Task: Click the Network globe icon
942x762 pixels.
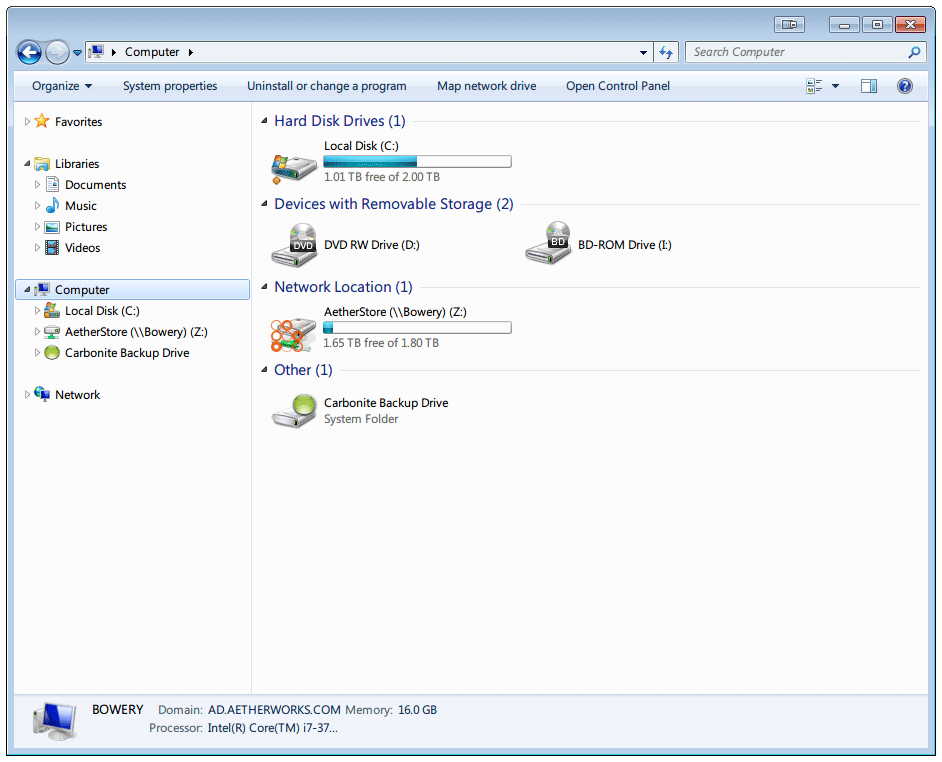Action: click(x=41, y=394)
